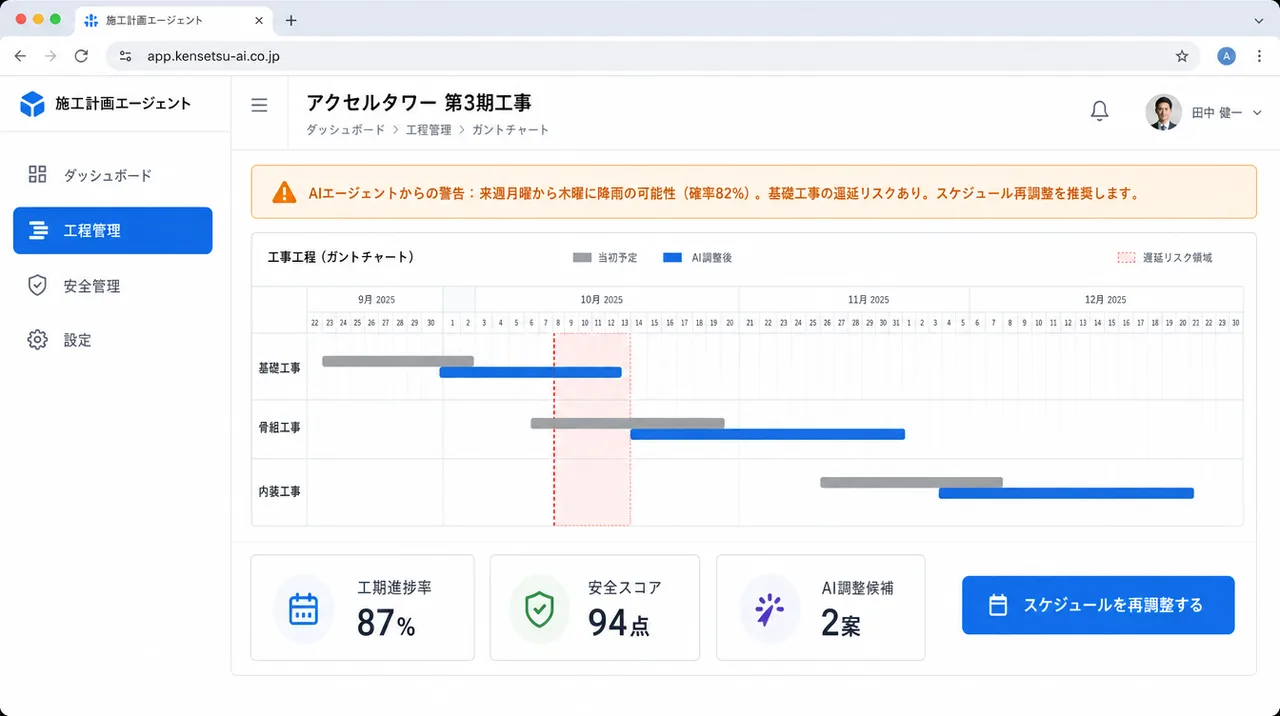Click the address bar URL field
Image resolution: width=1280 pixels, height=716 pixels.
point(653,56)
